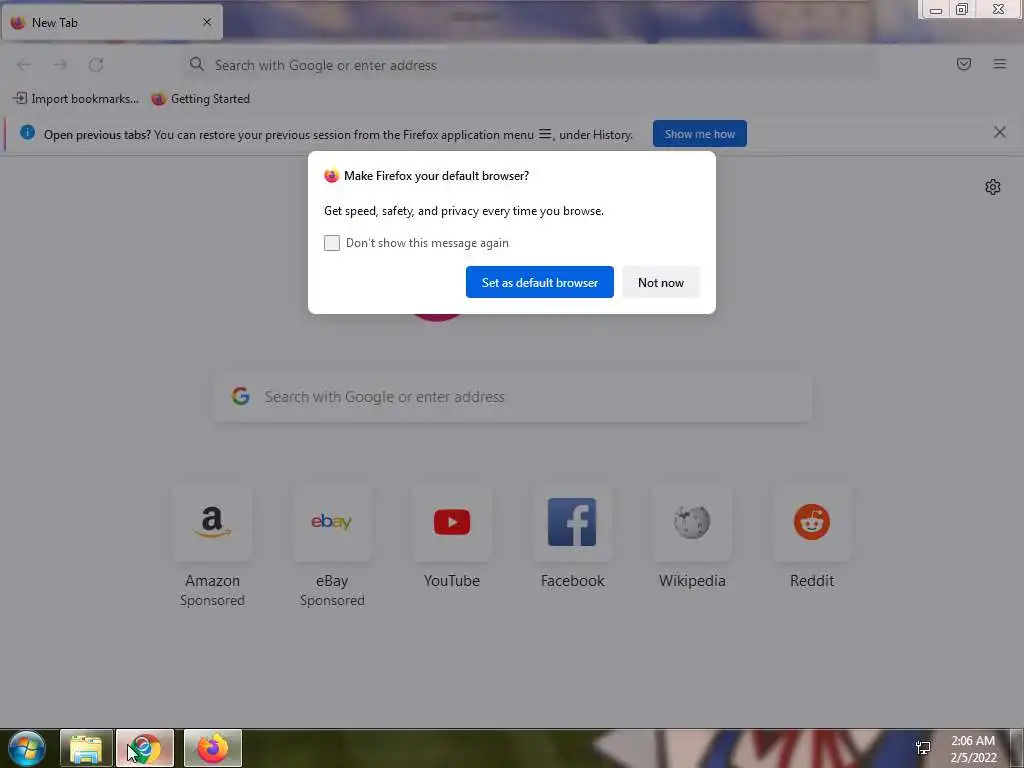Select the New Tab browser tab
The image size is (1024, 768).
(x=112, y=22)
